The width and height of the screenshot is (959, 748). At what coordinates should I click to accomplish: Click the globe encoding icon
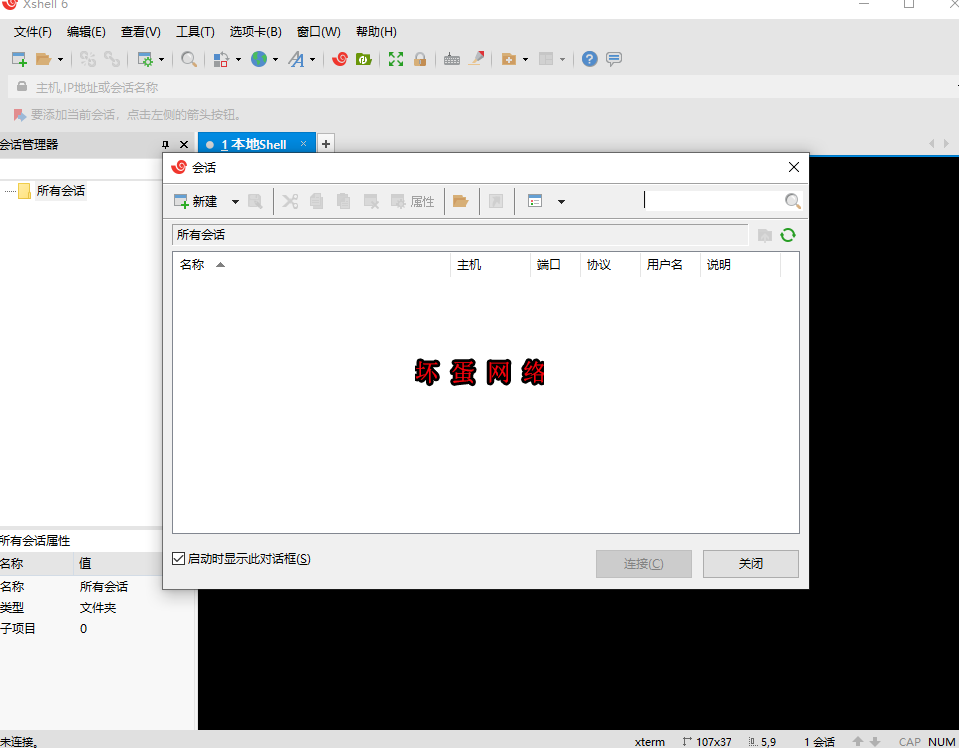[x=259, y=59]
